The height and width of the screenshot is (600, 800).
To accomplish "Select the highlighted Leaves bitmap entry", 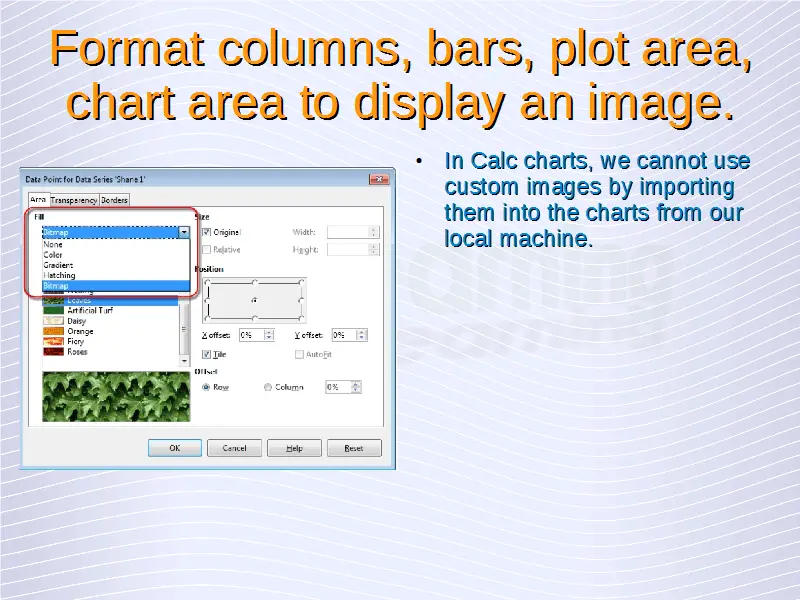I will coord(80,300).
